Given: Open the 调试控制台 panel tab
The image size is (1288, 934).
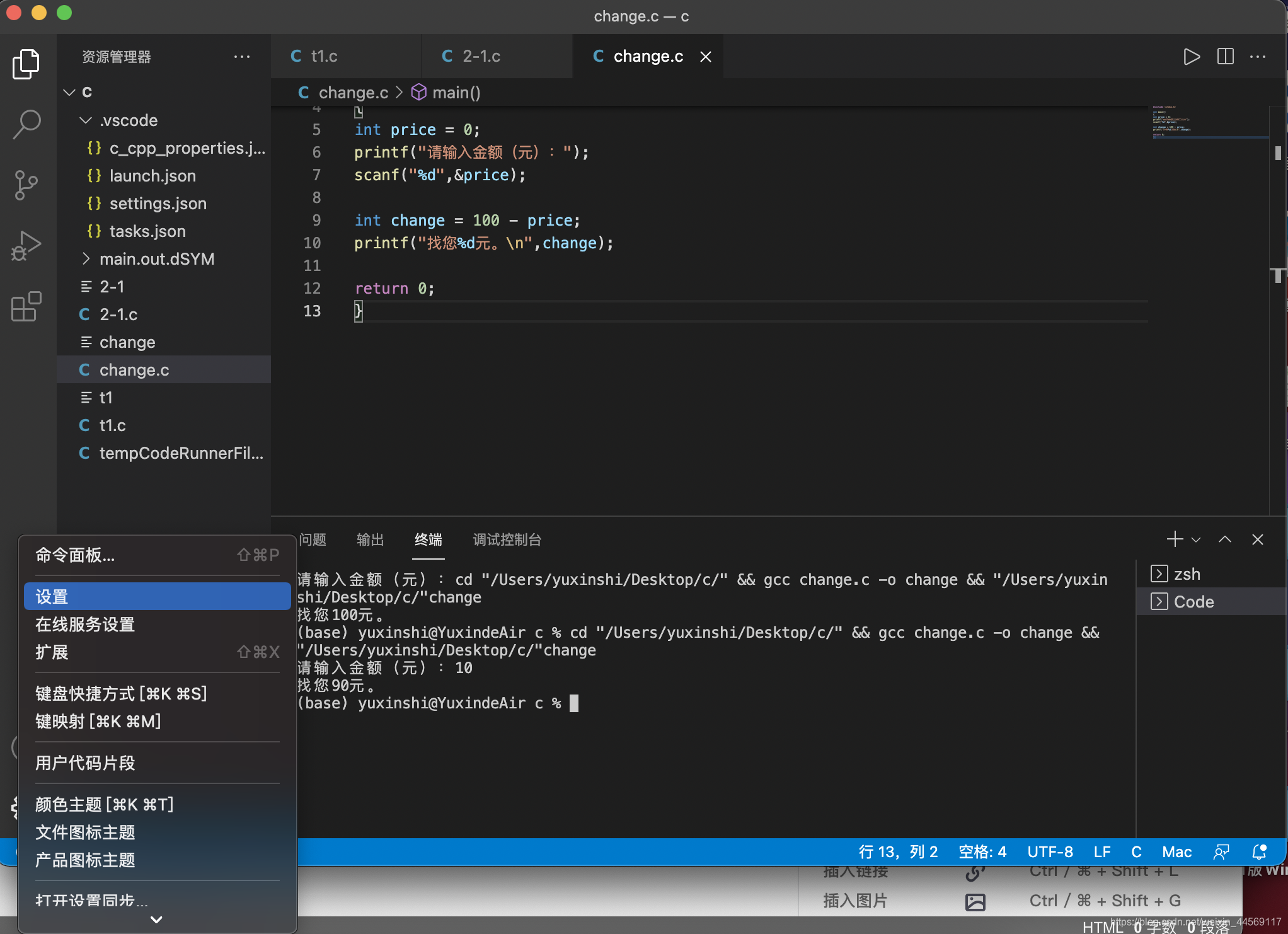Looking at the screenshot, I should point(507,539).
